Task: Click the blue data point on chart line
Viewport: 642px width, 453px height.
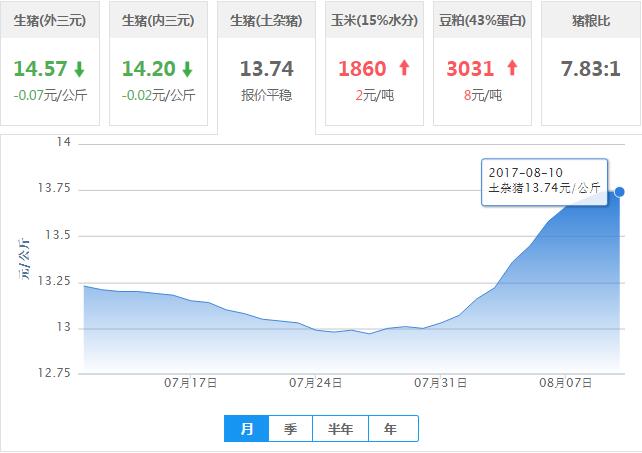Action: click(620, 191)
